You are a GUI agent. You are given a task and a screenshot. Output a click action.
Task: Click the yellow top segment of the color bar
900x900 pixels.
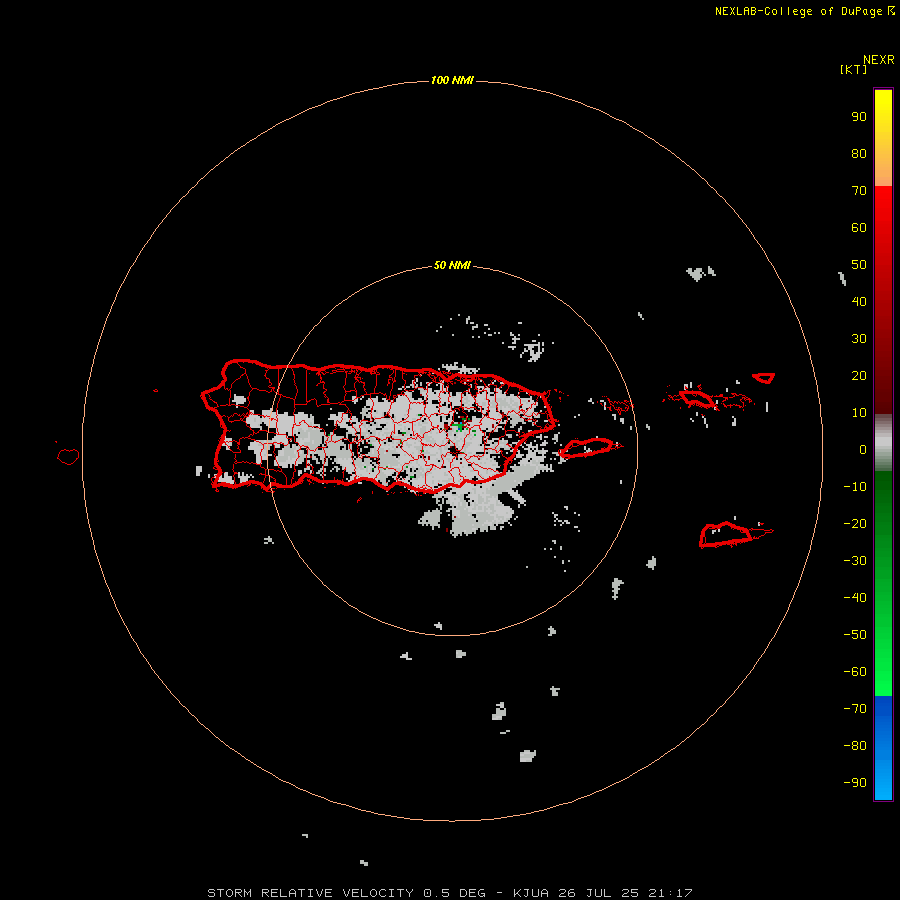[883, 138]
